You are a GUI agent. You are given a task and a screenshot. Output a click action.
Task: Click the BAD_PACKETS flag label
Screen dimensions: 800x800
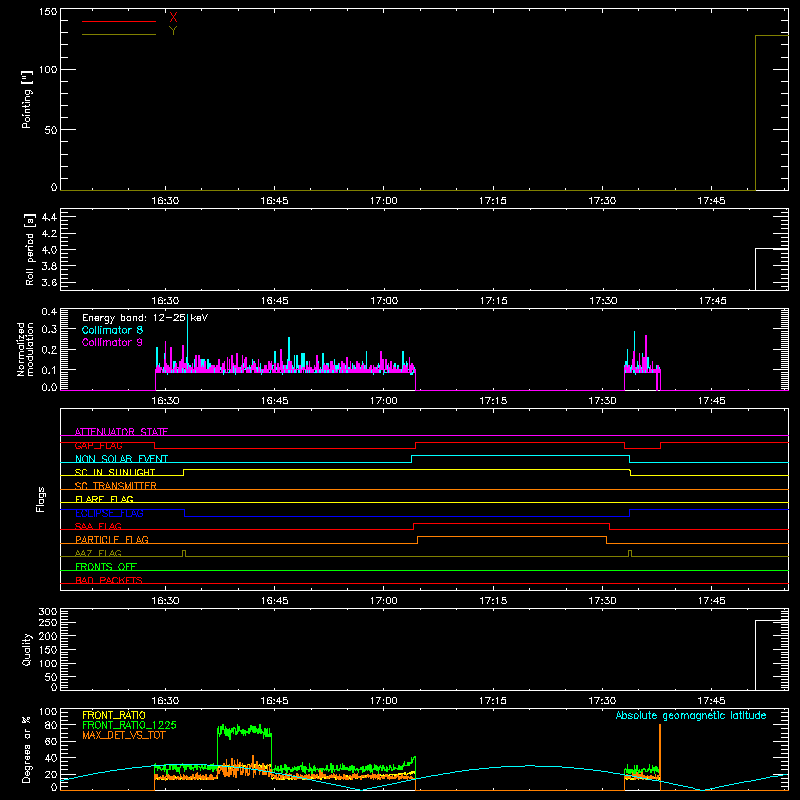(109, 580)
